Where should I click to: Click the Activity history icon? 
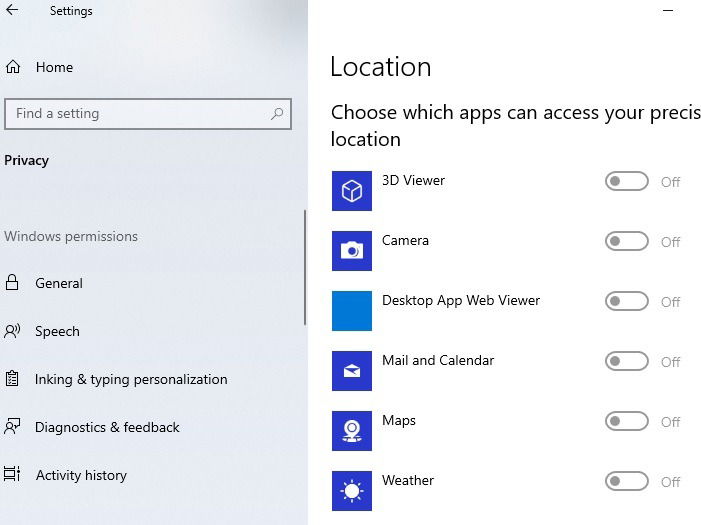point(12,474)
